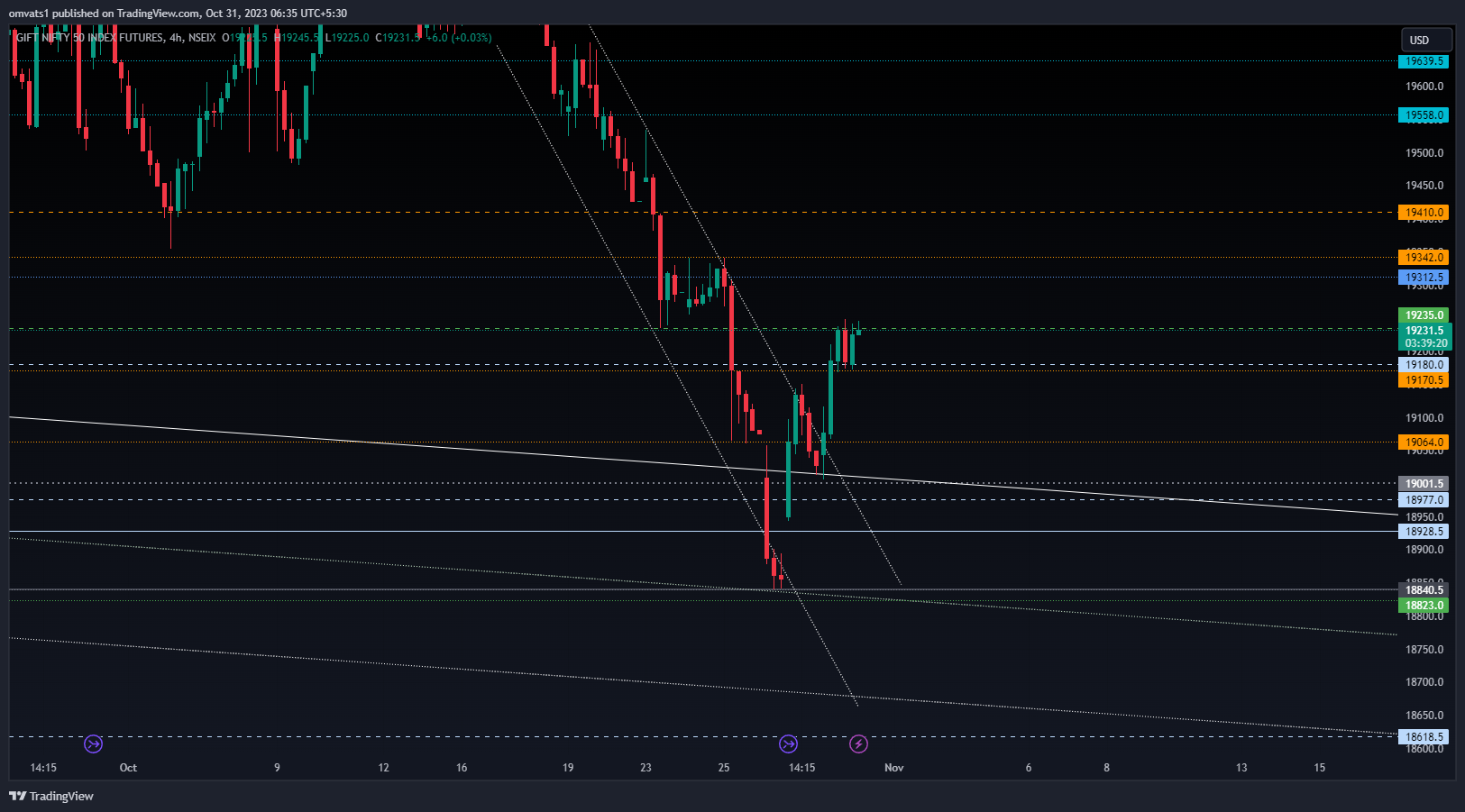Select the 18928.5 price label

1424,532
